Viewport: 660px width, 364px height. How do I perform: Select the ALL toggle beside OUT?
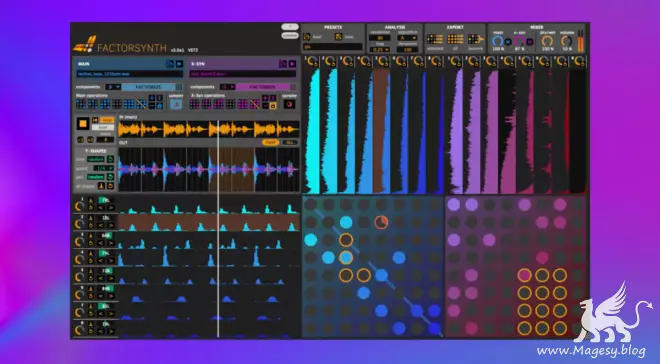(290, 143)
